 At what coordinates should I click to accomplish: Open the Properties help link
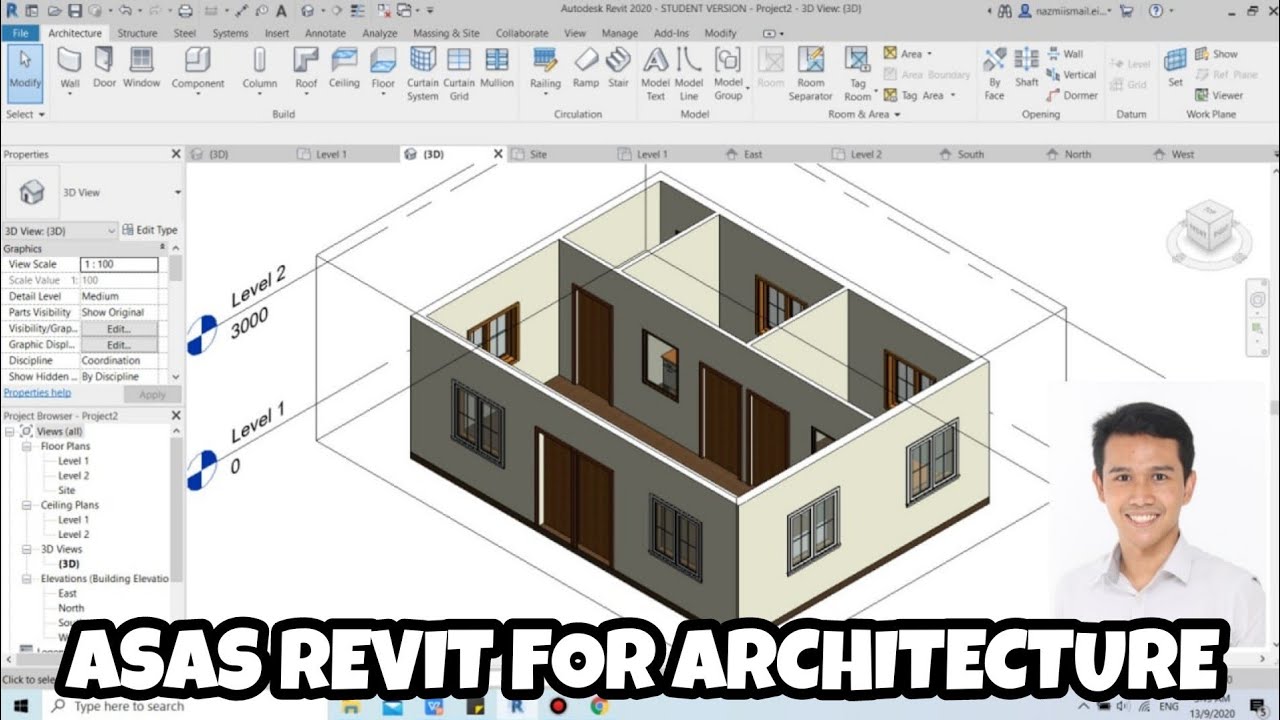(x=37, y=394)
